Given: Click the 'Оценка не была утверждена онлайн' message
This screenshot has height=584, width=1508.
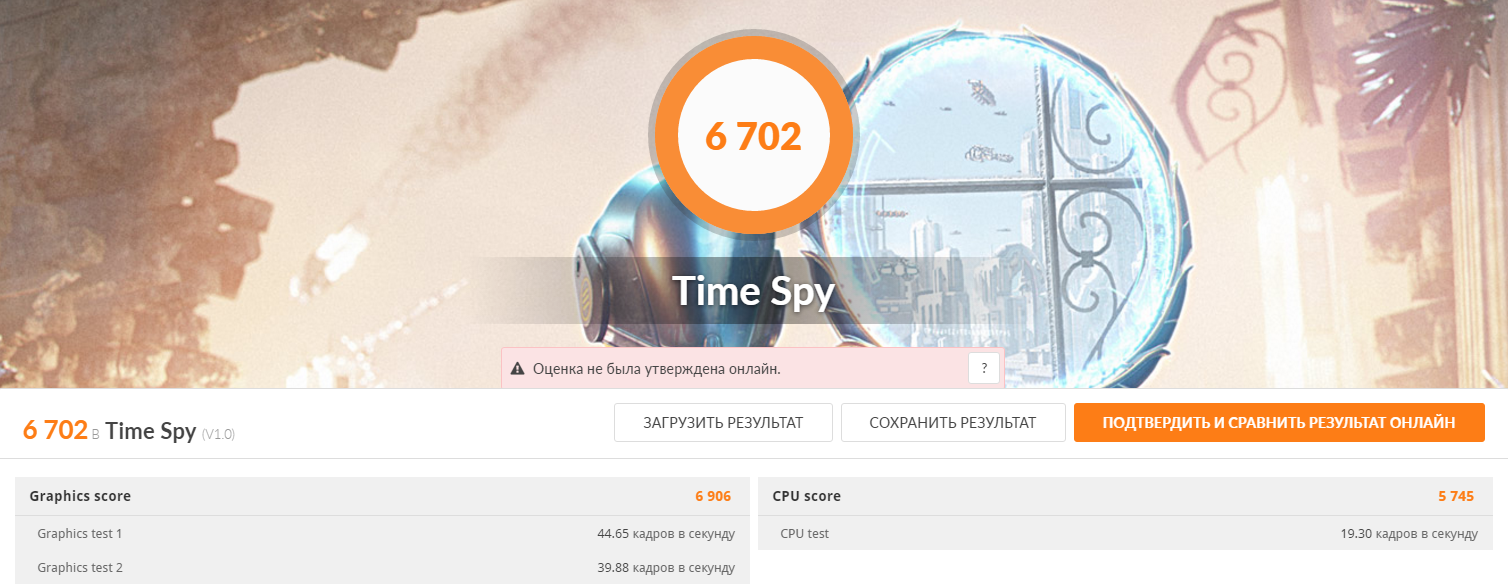Looking at the screenshot, I should [656, 369].
